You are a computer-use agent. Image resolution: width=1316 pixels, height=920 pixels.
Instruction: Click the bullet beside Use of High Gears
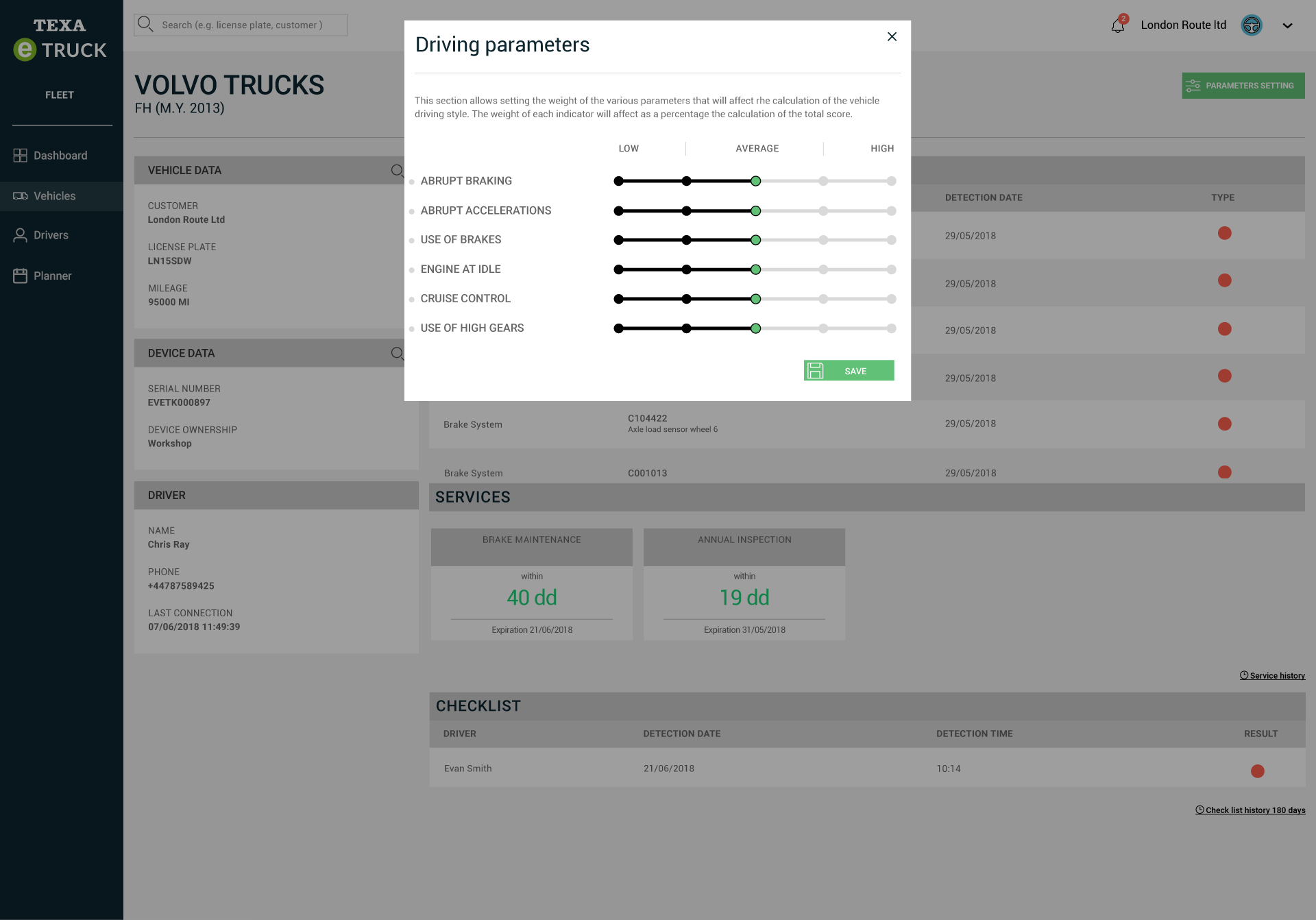pos(412,329)
